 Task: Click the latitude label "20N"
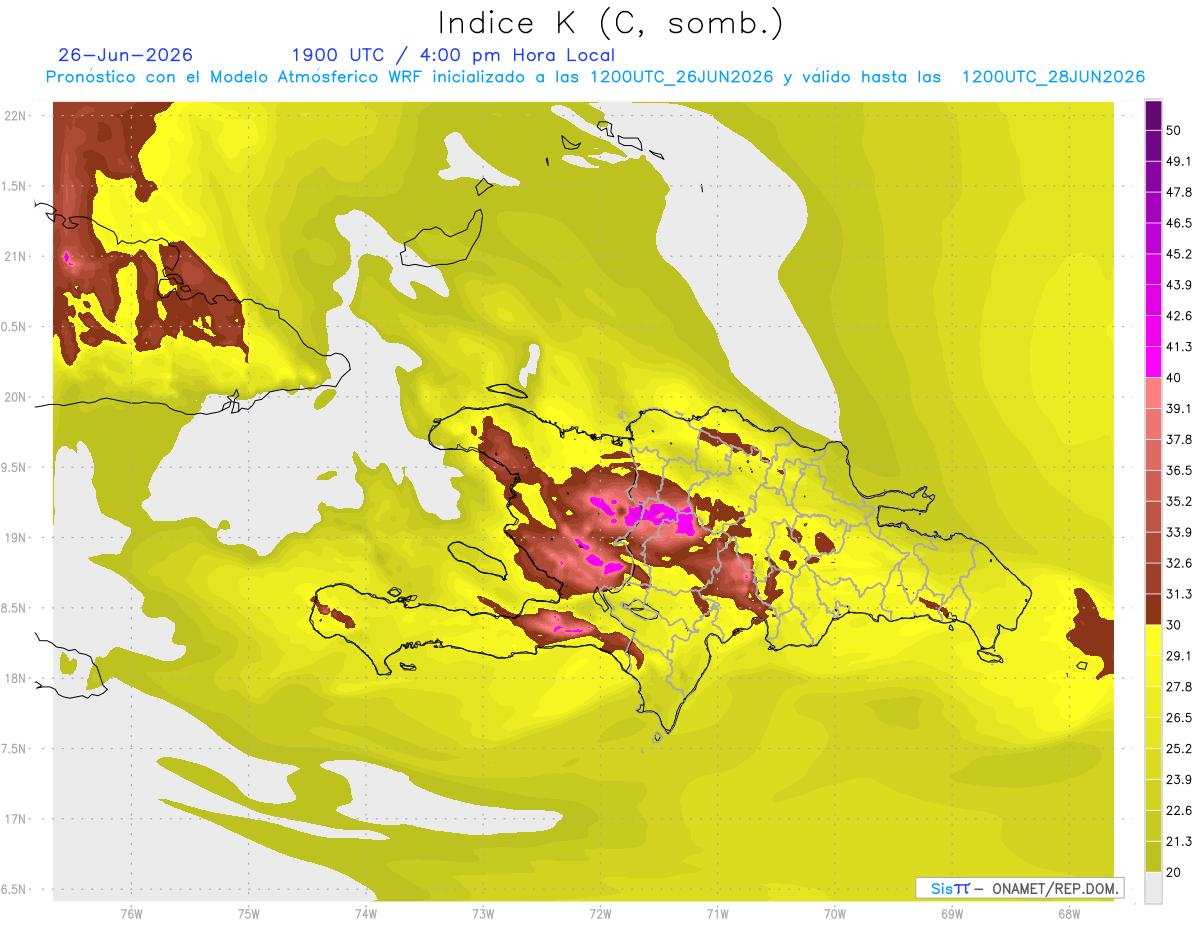[17, 397]
